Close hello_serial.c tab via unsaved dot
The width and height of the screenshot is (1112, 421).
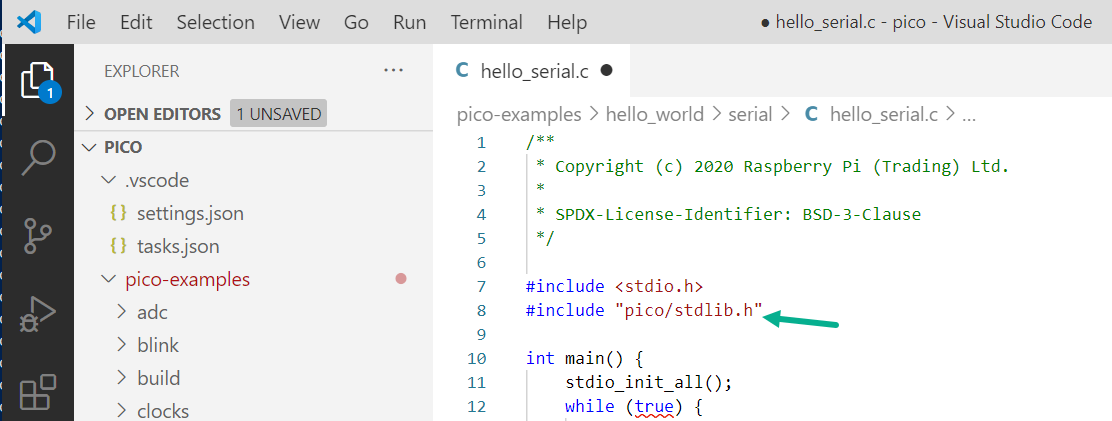(x=606, y=70)
